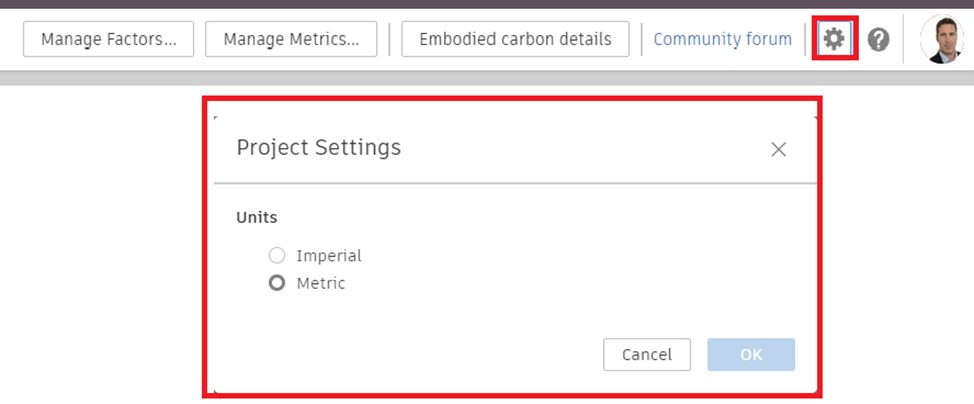The width and height of the screenshot is (974, 404).
Task: Close the Project Settings dialog
Action: 779,149
